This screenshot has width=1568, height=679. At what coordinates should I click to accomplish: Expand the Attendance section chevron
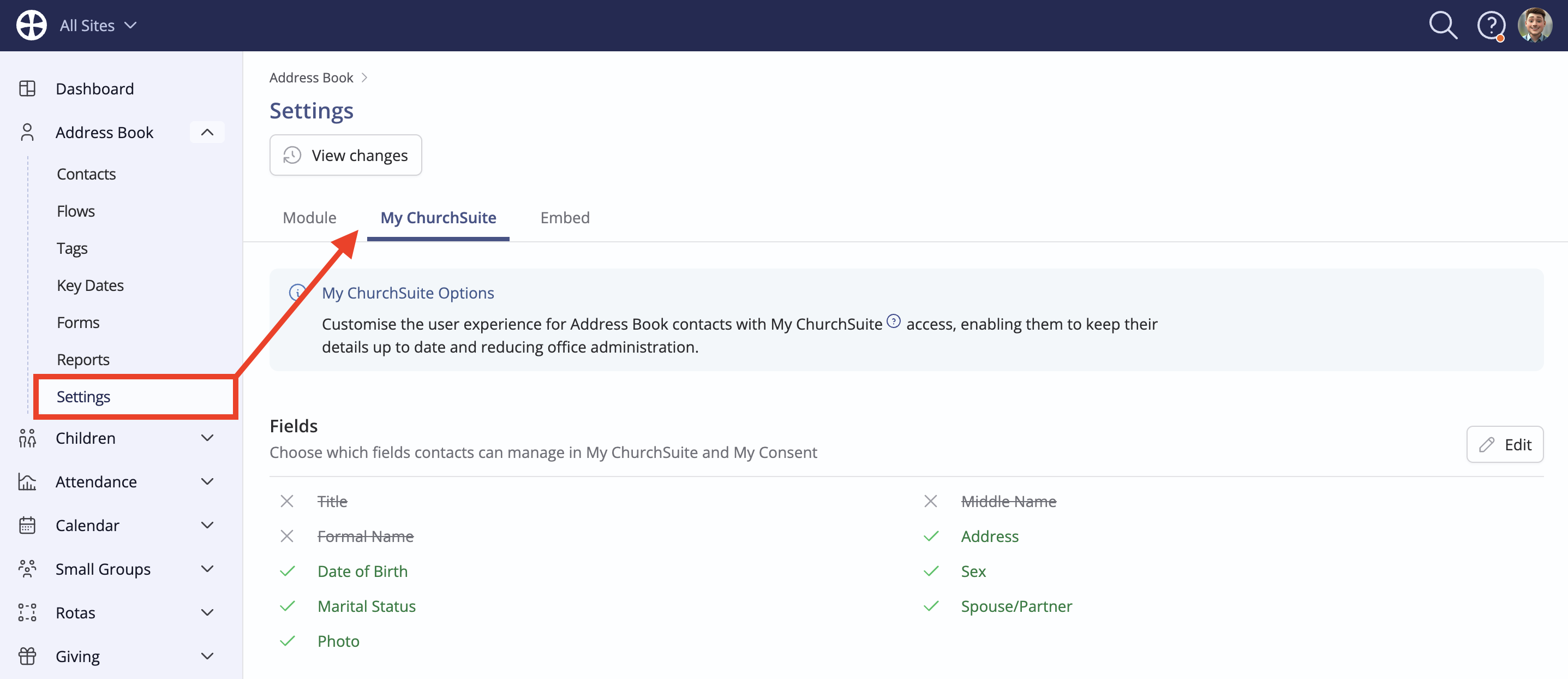tap(207, 482)
